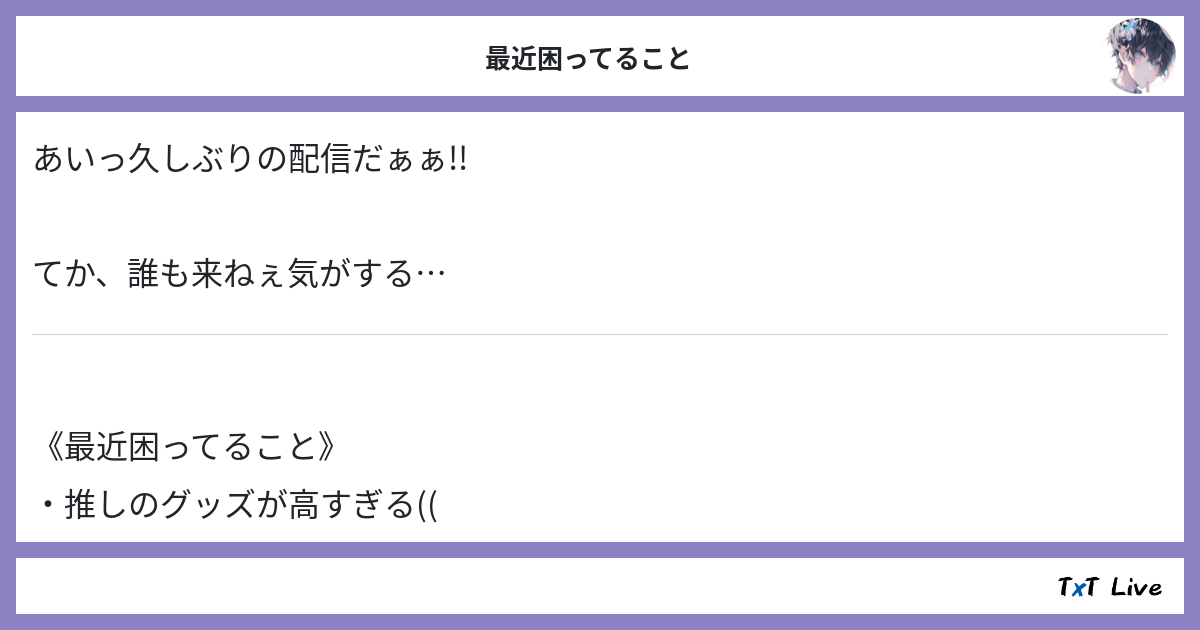The height and width of the screenshot is (630, 1200).
Task: Click the ellipsis after 気がする
Action: (429, 273)
